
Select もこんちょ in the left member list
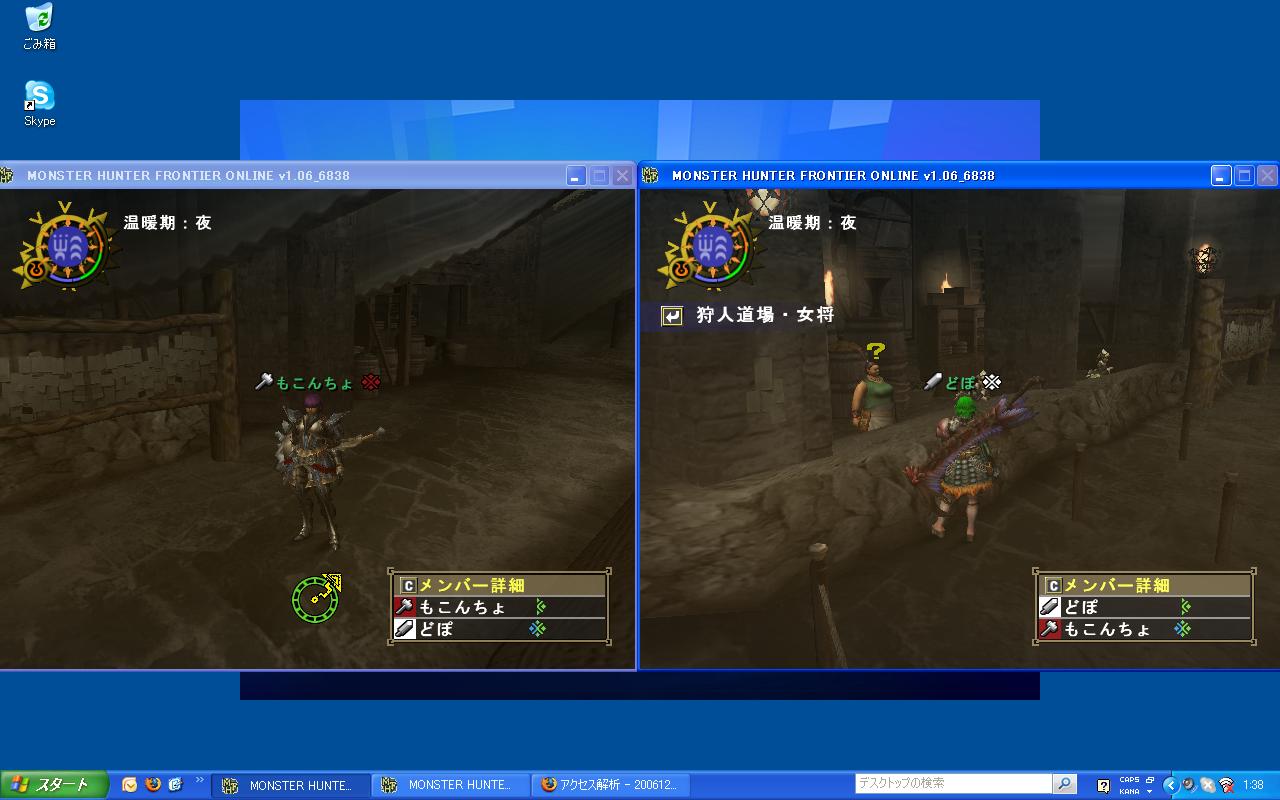pyautogui.click(x=500, y=607)
